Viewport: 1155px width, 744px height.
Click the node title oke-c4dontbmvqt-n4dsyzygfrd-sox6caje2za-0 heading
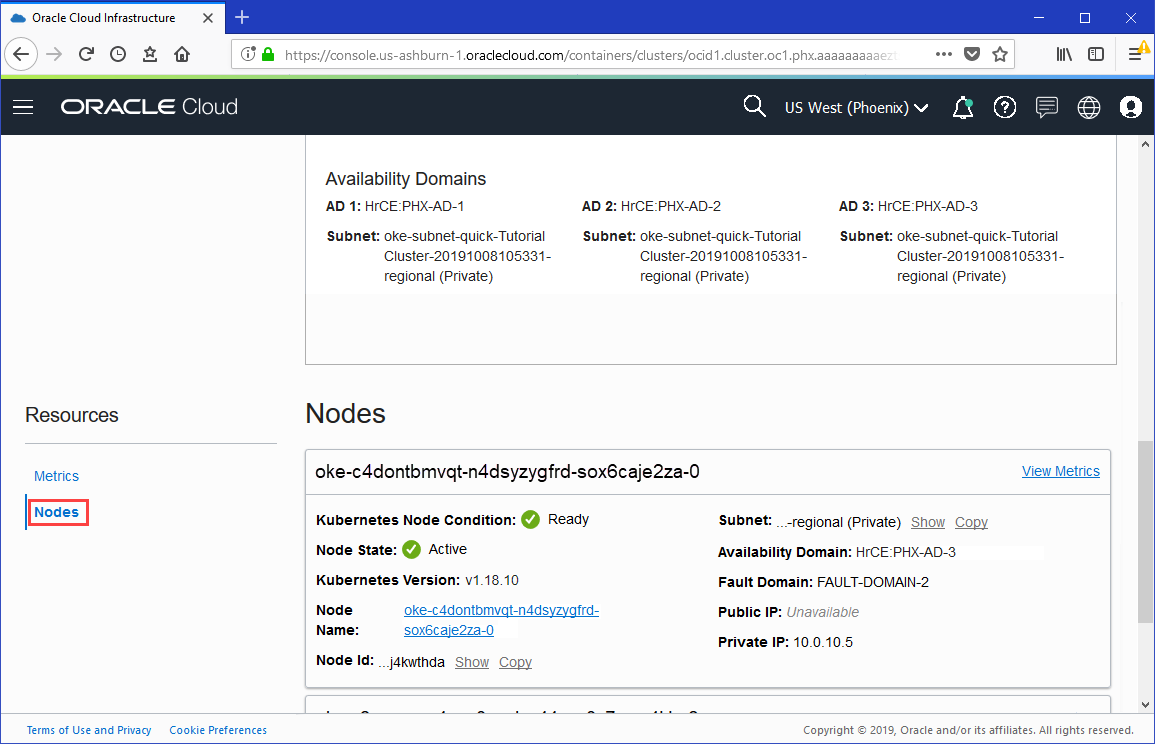click(x=508, y=471)
